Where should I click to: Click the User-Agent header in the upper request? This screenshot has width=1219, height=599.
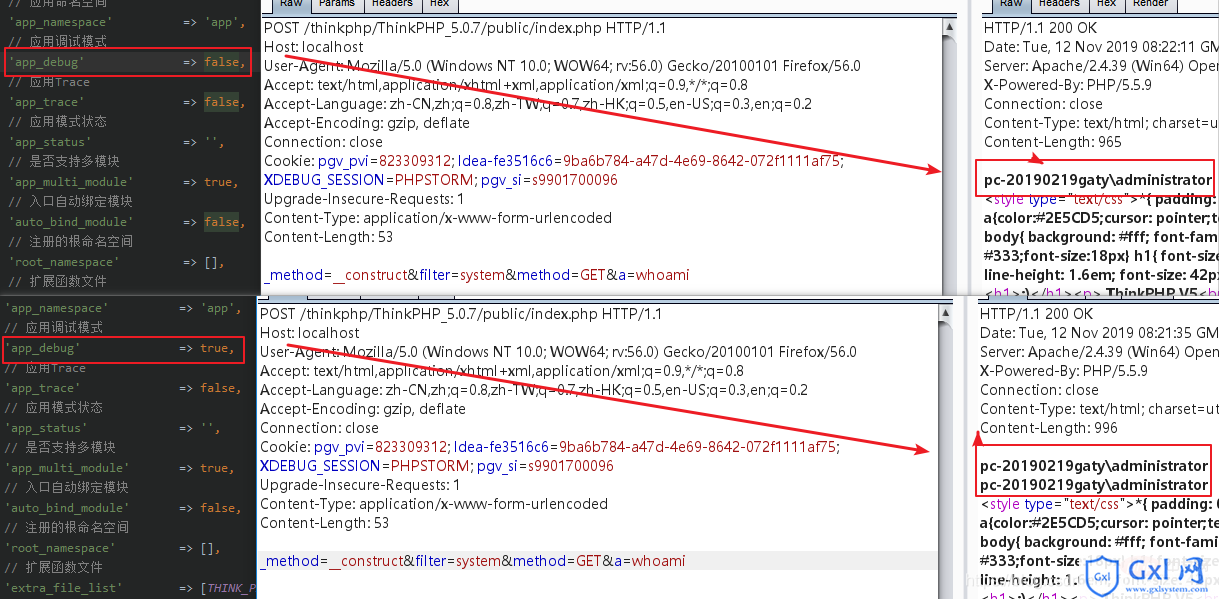click(x=562, y=66)
